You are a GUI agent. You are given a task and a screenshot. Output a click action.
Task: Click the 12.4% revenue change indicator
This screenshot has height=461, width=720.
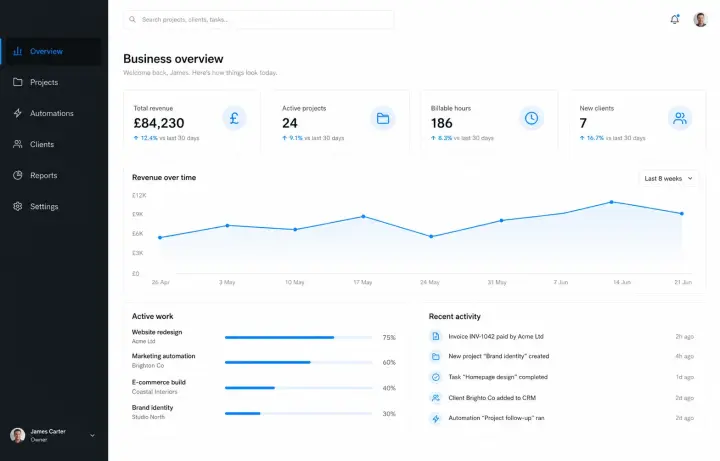point(146,138)
